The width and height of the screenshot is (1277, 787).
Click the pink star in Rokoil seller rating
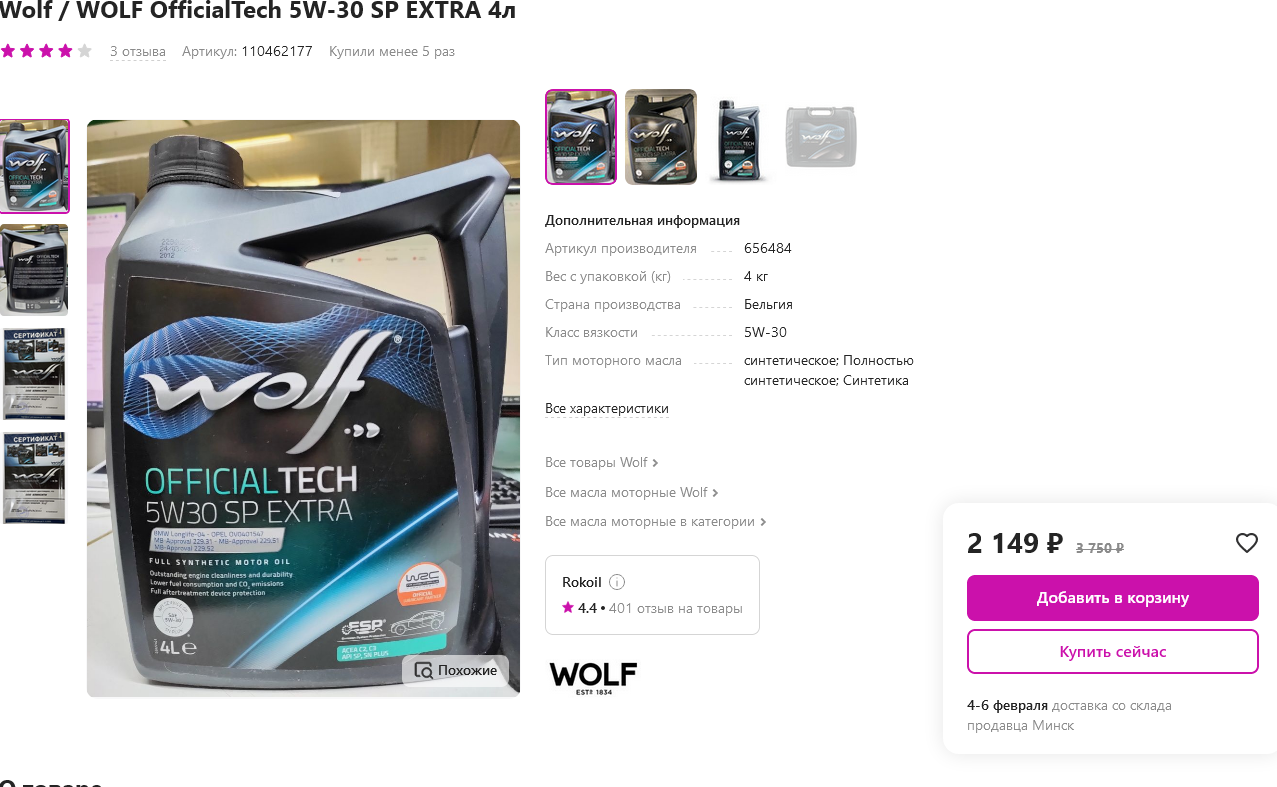[568, 607]
